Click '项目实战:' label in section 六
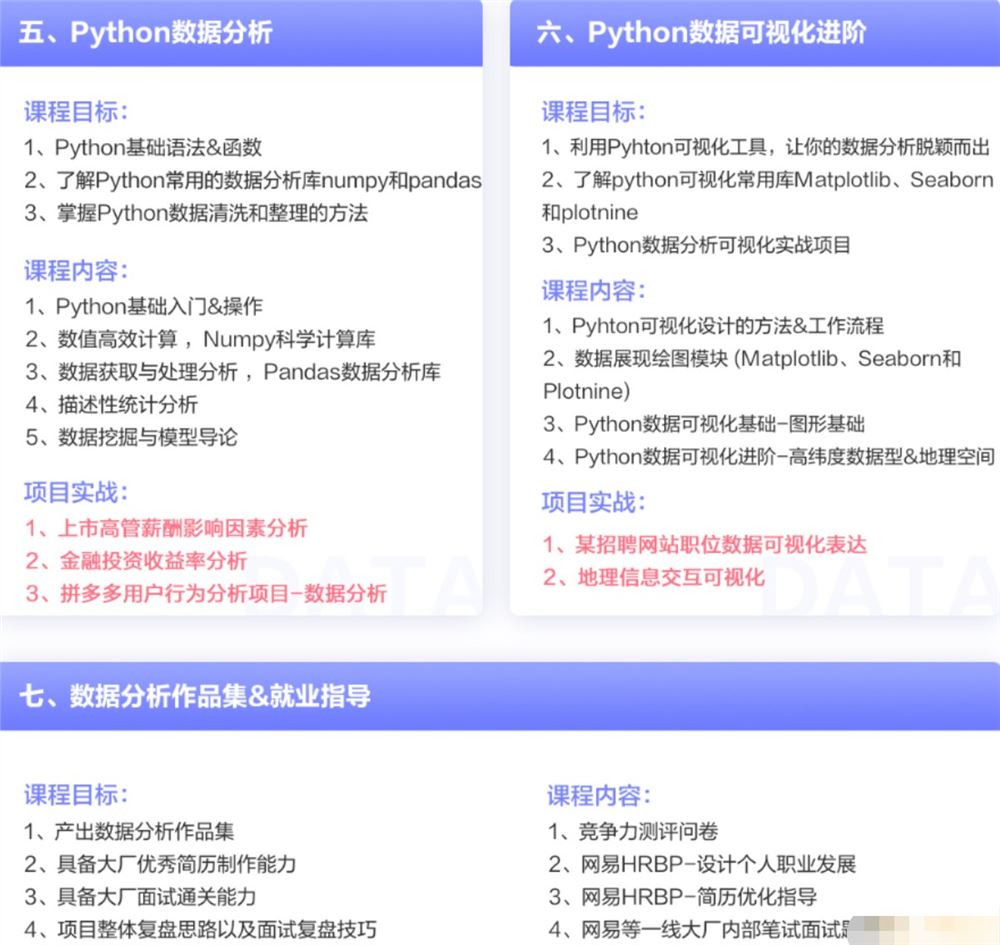The image size is (1000, 945). 594,502
